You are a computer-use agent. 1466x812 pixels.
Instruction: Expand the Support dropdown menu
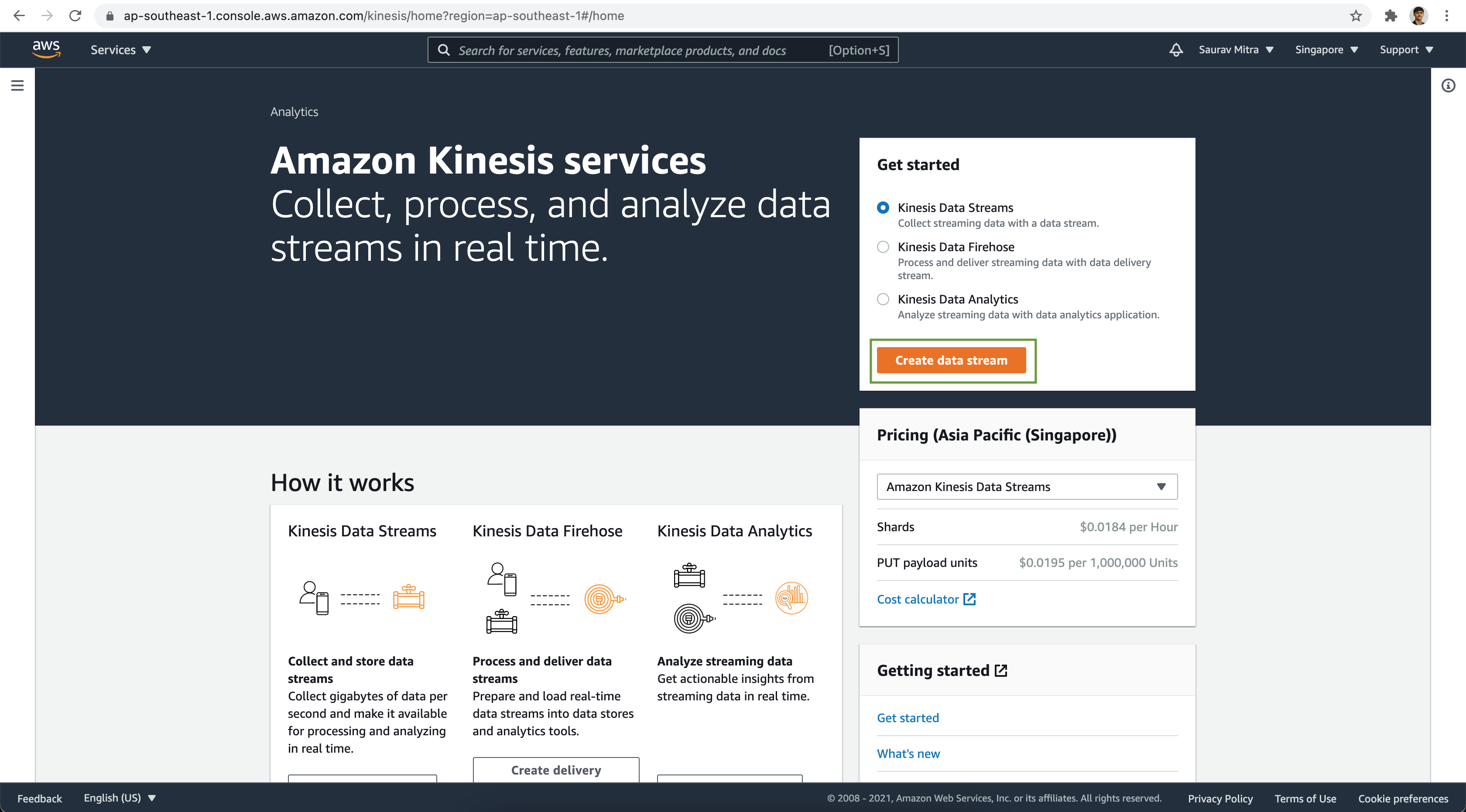[x=1406, y=50]
